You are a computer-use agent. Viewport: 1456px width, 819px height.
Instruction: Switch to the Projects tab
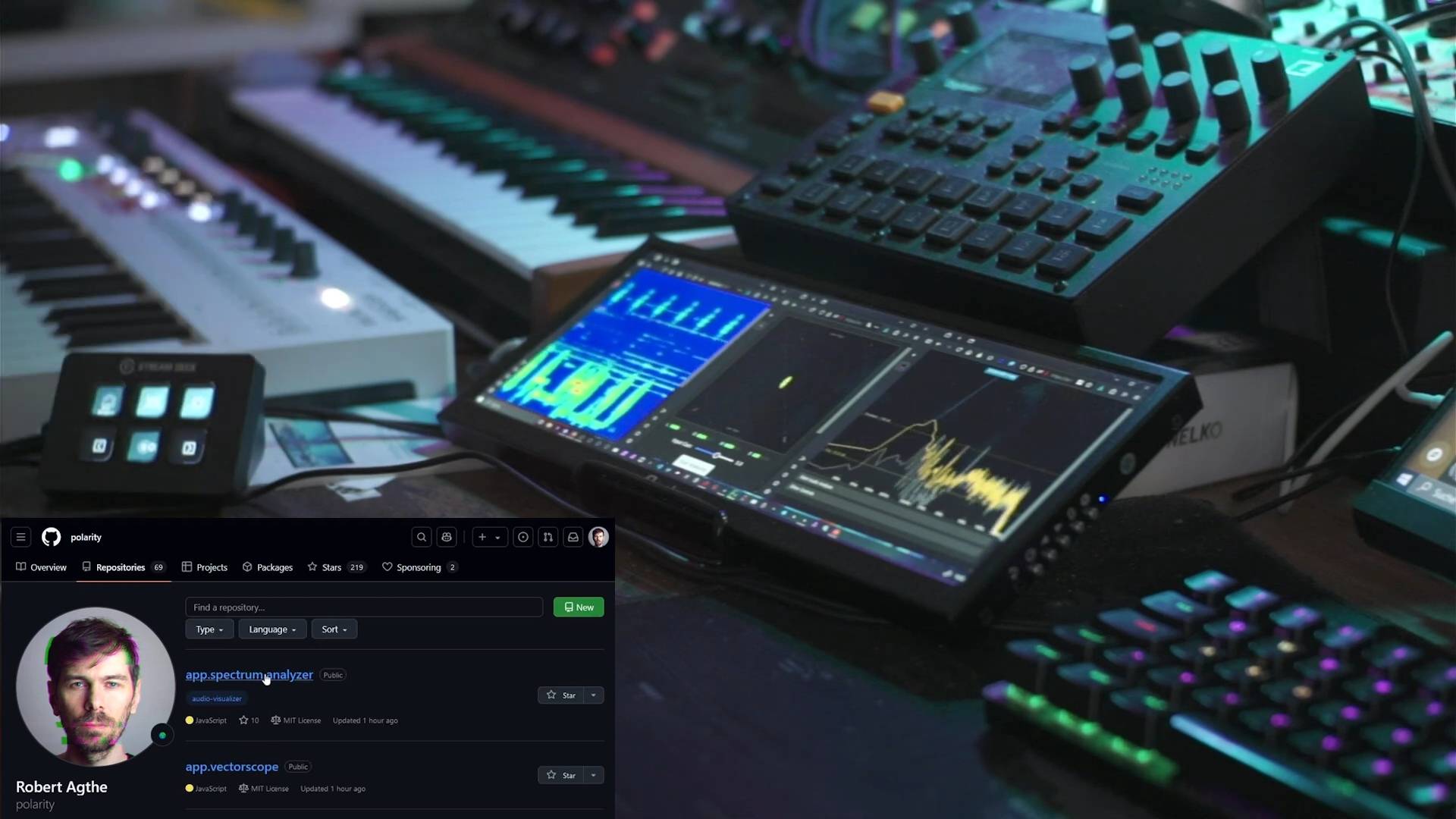point(211,567)
